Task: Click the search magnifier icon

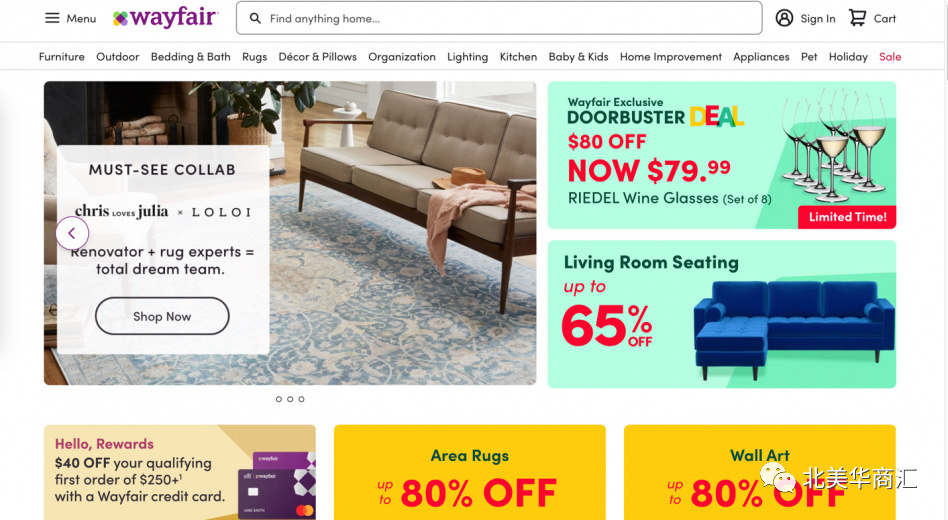Action: (256, 19)
